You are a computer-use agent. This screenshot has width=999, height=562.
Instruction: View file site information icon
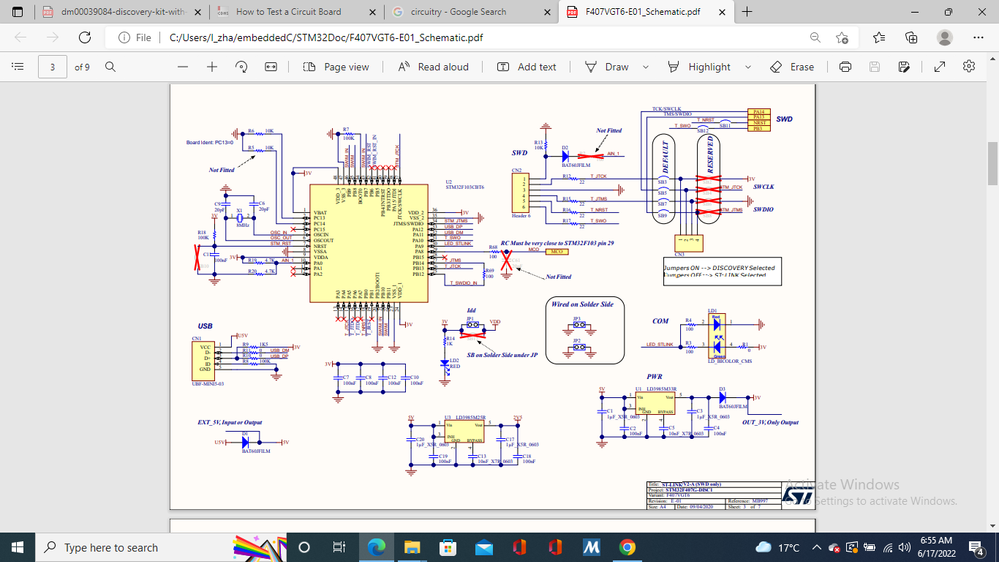(x=124, y=38)
